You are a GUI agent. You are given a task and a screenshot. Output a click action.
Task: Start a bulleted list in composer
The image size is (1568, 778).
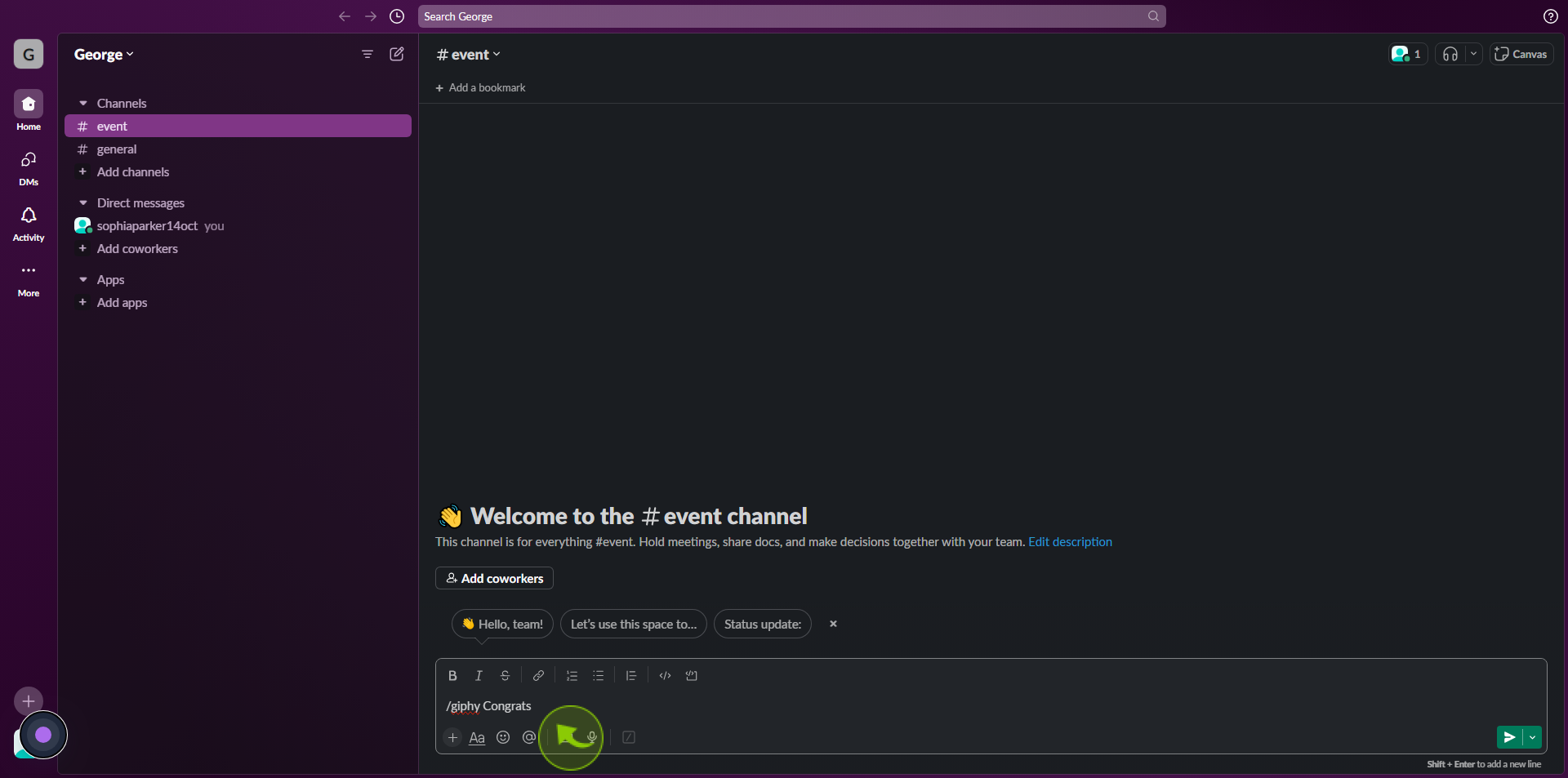(x=598, y=676)
